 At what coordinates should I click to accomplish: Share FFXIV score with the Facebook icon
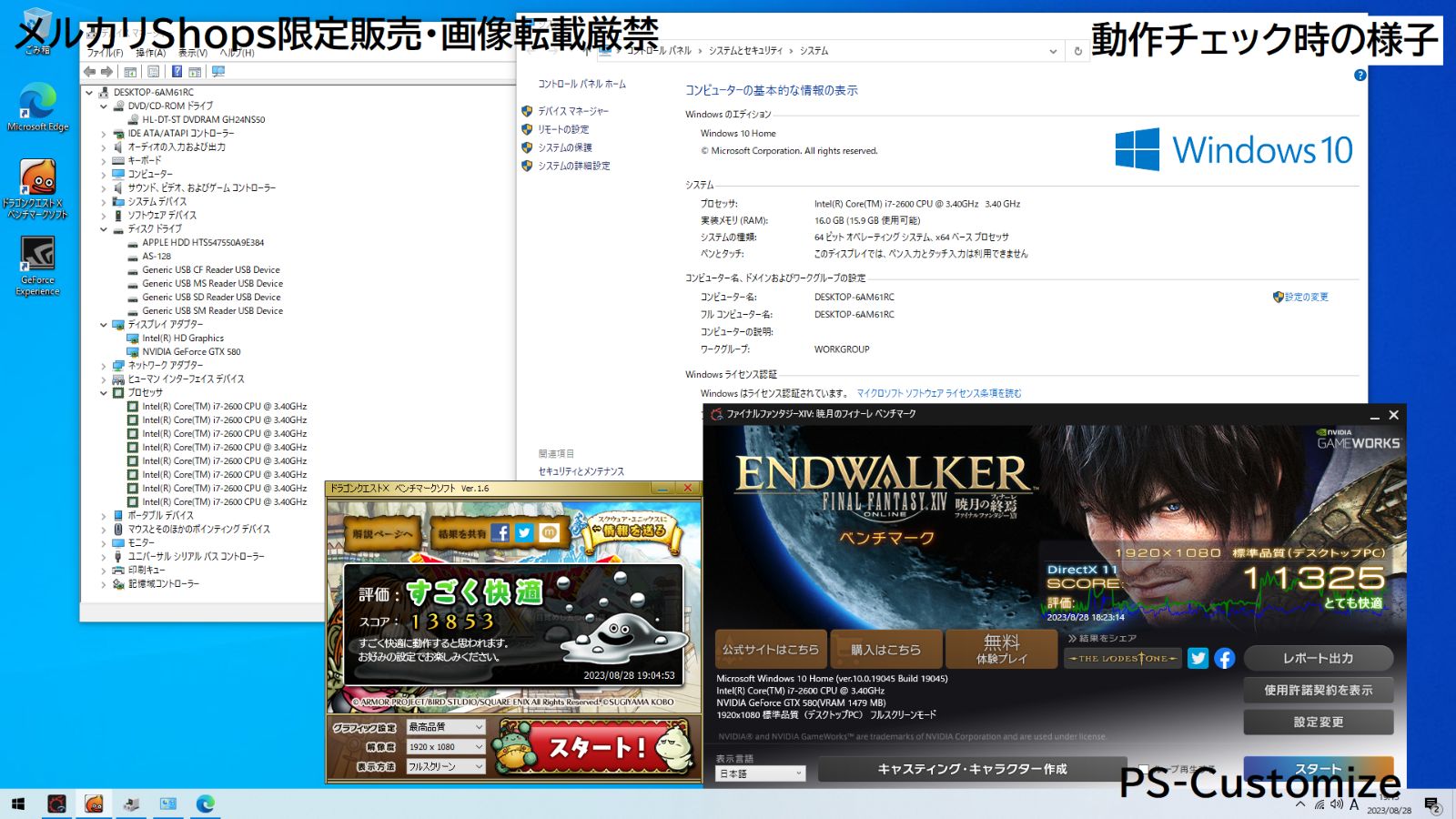click(1225, 658)
